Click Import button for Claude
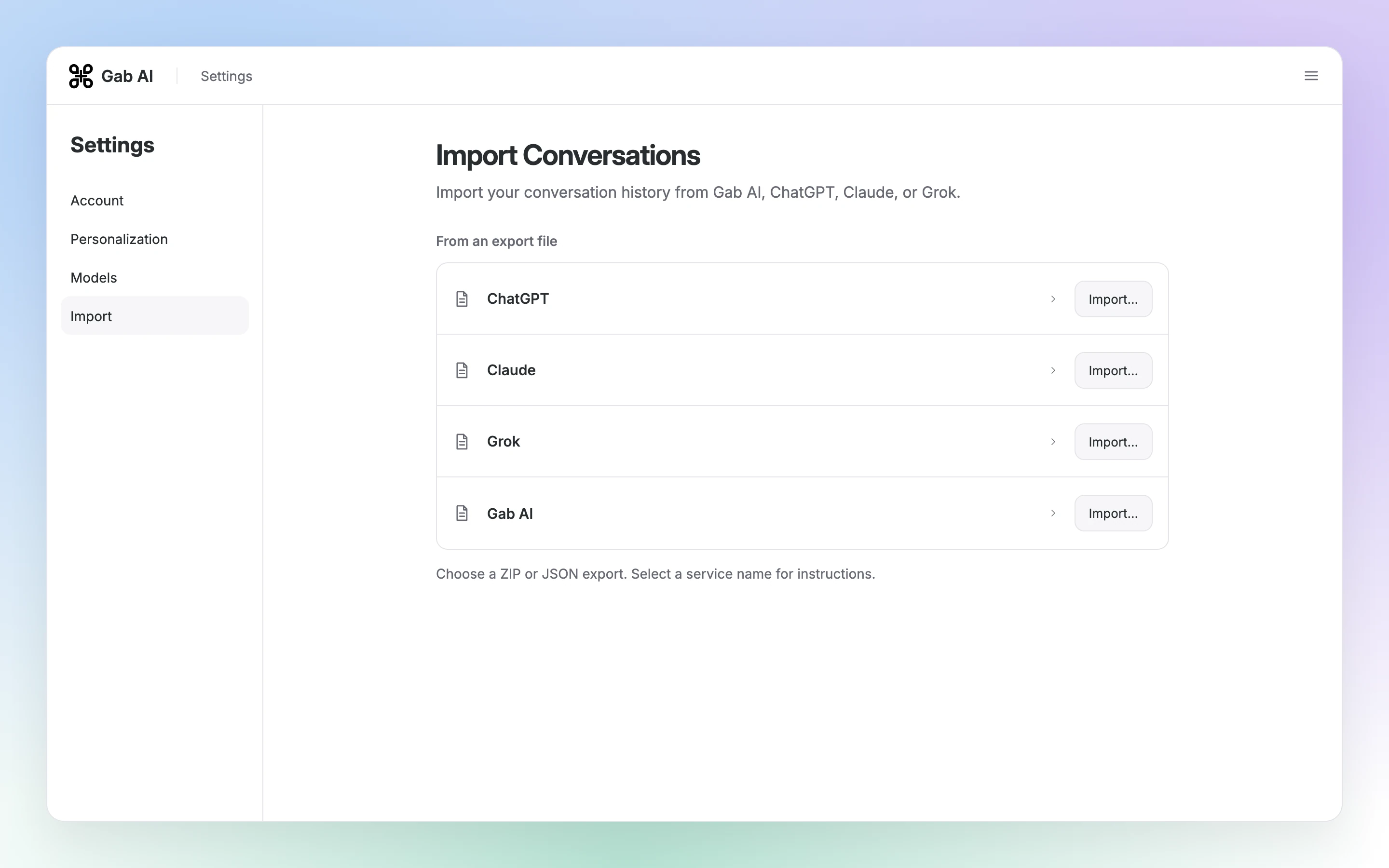 1113,370
